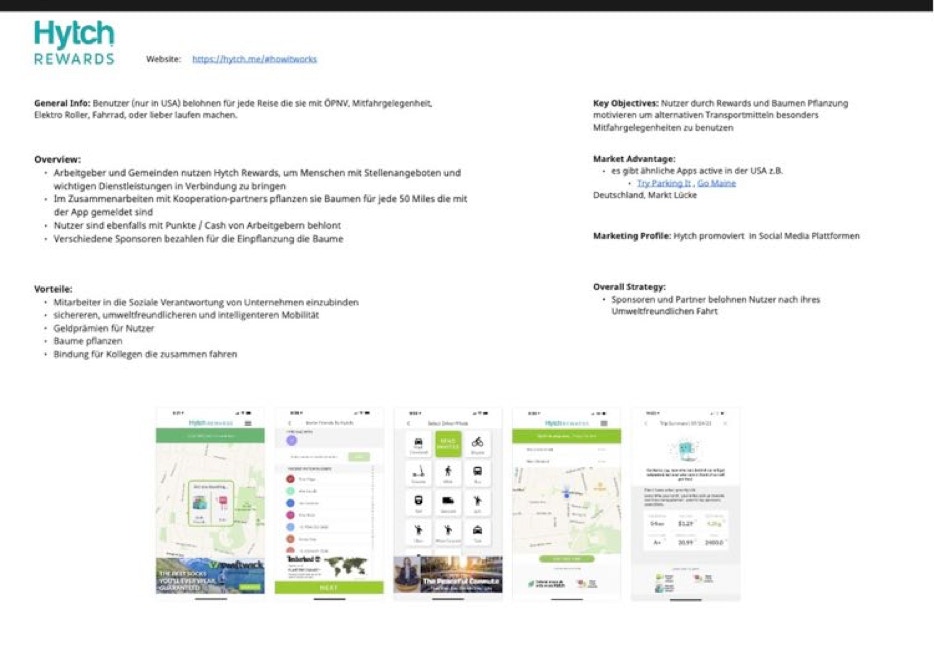Open hamburger menu on first phone screenshot
Screen dimensions: 934x660
click(x=248, y=424)
